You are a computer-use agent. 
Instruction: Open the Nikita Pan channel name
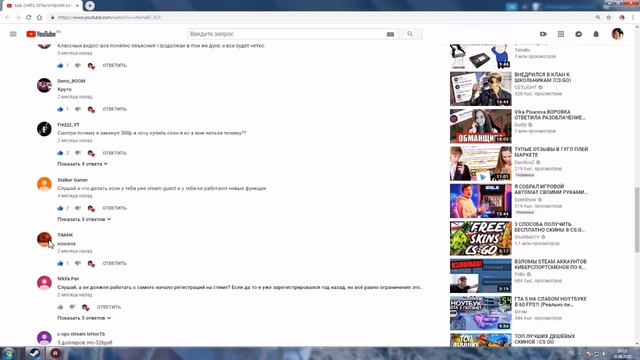[x=68, y=279]
